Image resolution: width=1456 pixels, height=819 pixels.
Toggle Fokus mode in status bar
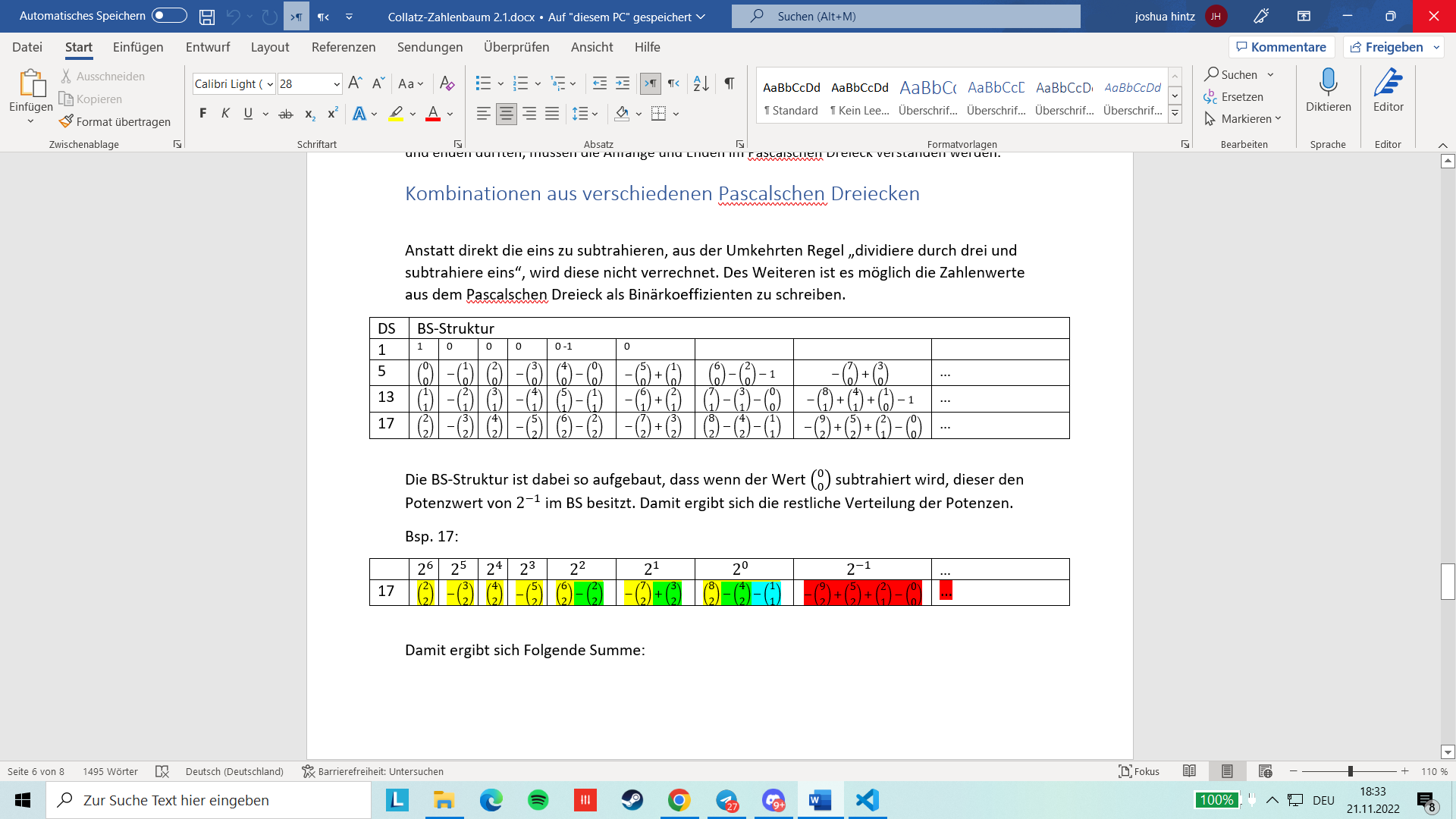click(1139, 771)
